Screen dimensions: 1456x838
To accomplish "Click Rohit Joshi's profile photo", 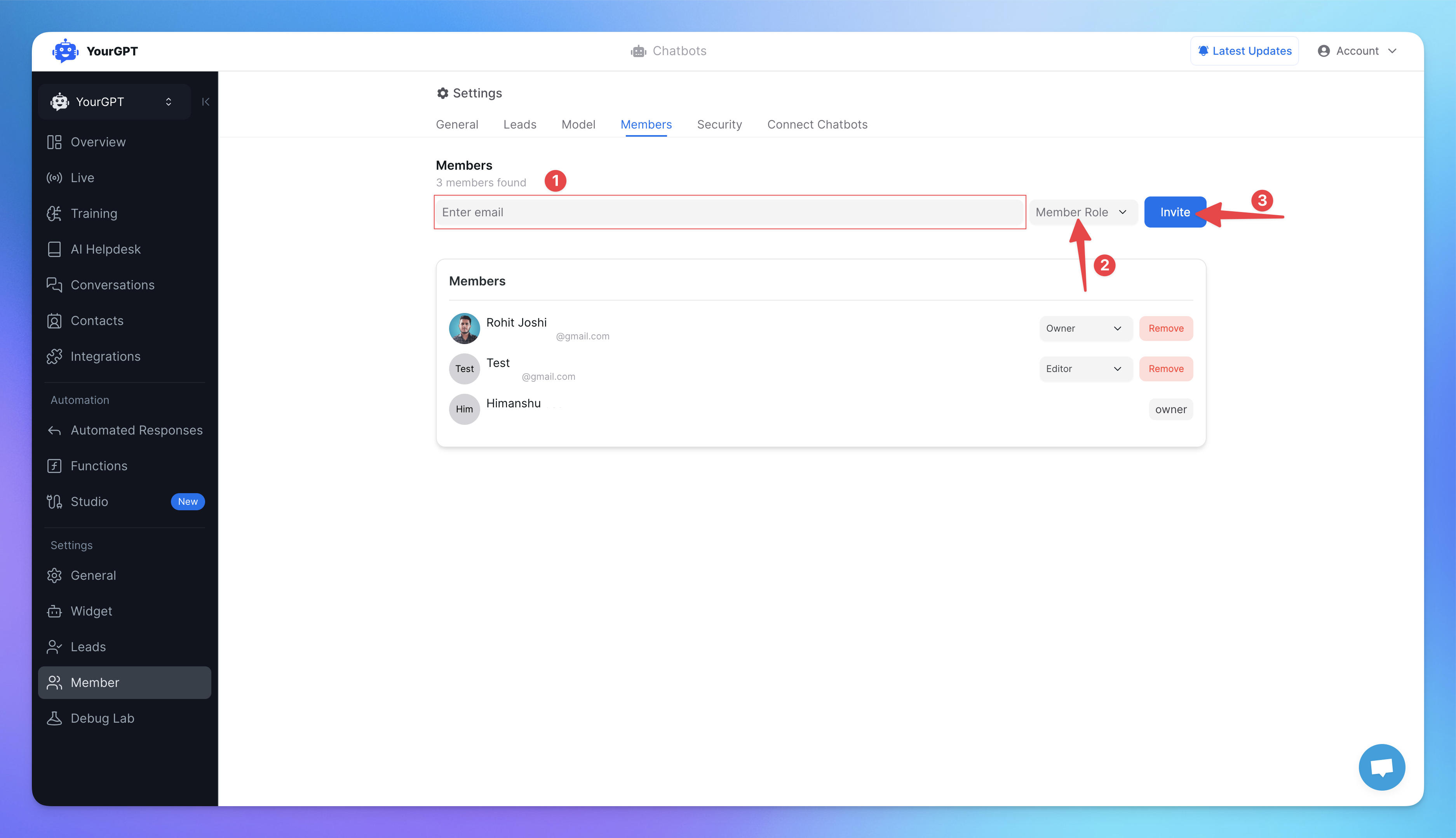I will (x=464, y=329).
